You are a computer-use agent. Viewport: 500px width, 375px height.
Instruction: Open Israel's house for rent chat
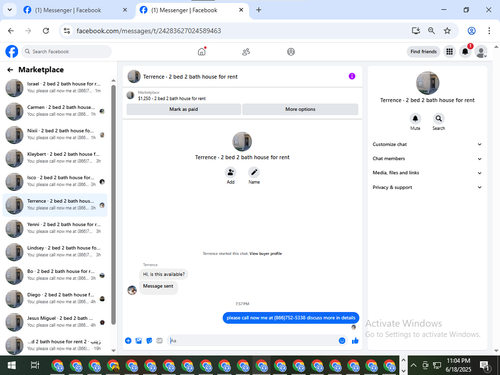(x=55, y=88)
